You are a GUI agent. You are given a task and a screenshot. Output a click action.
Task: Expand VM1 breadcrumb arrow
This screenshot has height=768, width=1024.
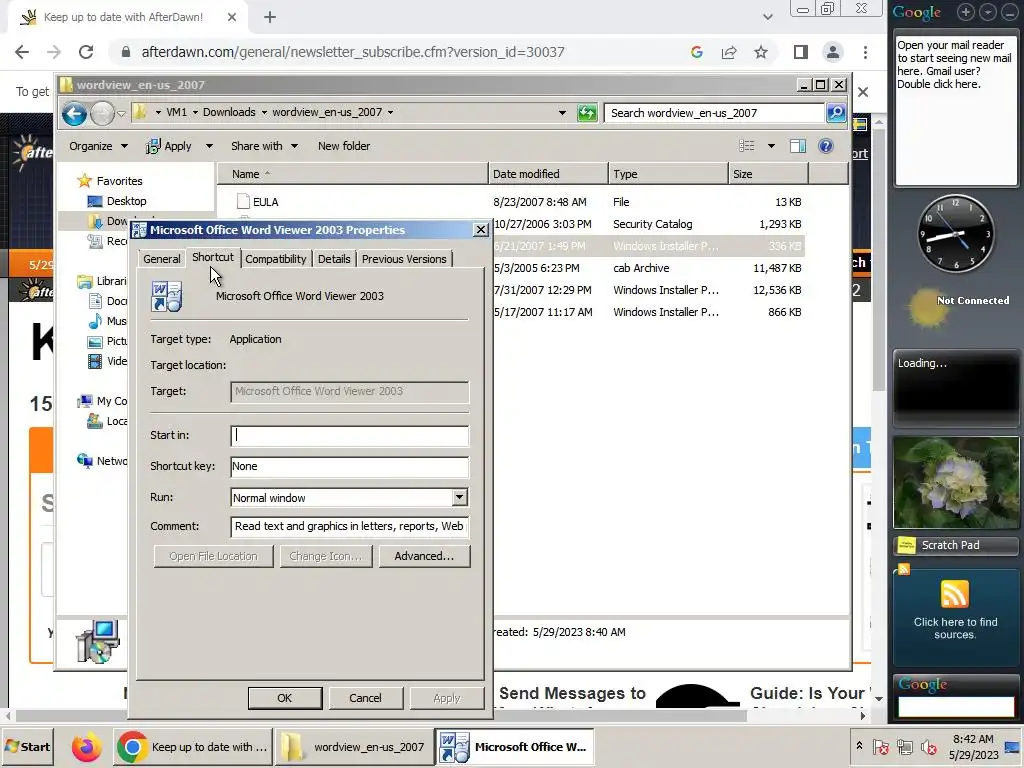click(x=196, y=112)
